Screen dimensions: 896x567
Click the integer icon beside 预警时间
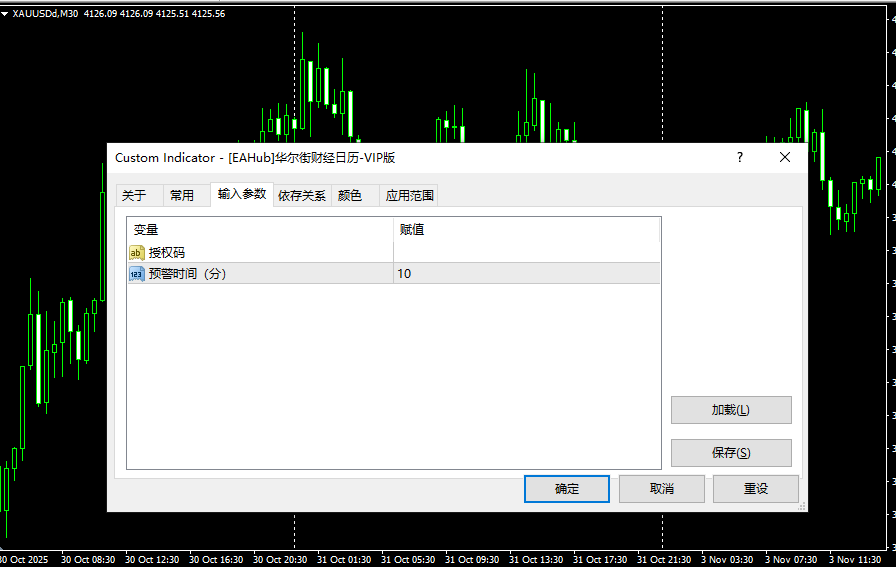click(x=137, y=274)
